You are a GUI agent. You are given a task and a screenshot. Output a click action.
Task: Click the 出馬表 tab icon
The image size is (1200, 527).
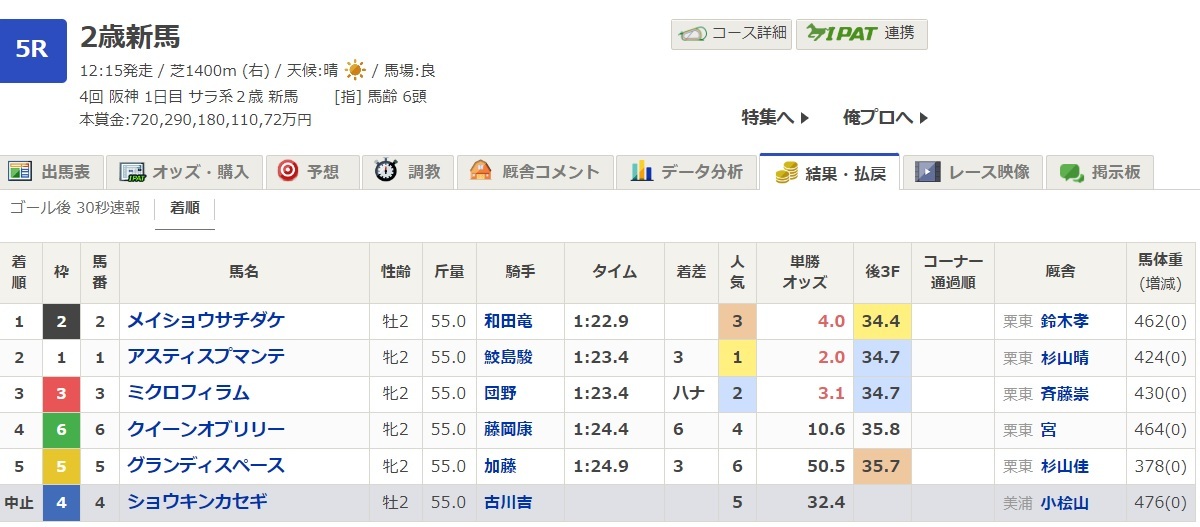21,172
